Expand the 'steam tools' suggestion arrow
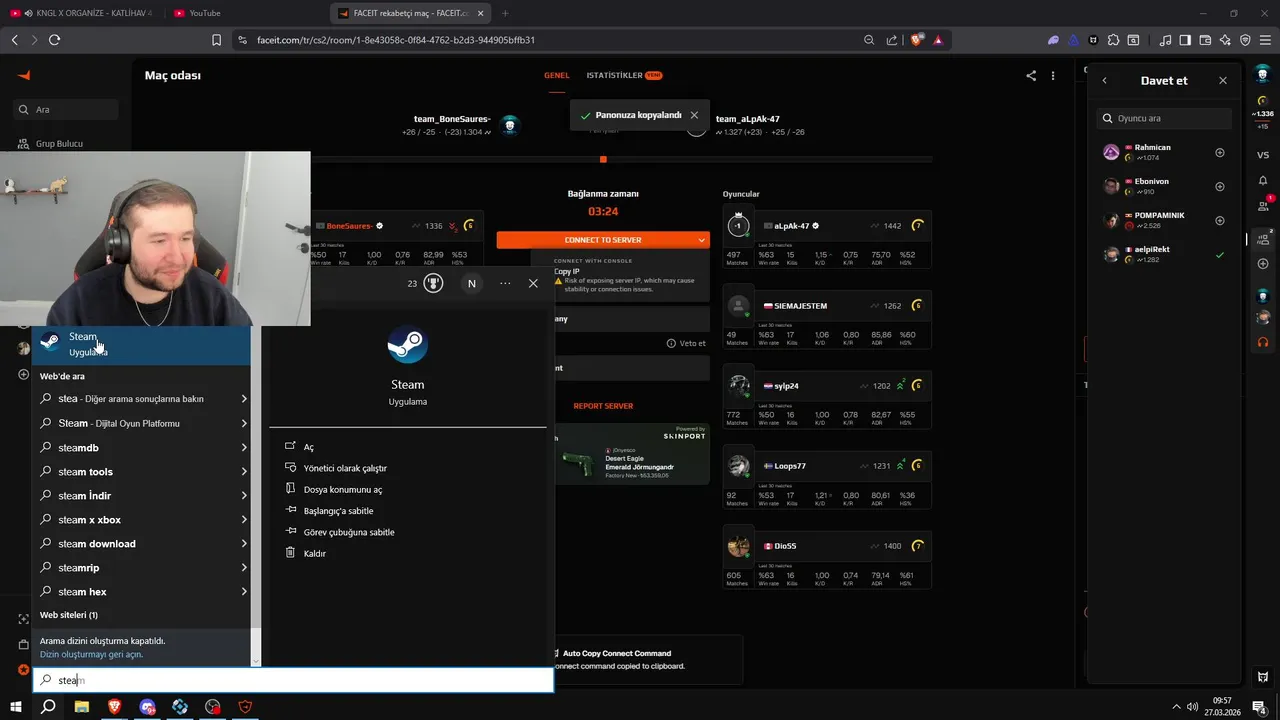This screenshot has height=720, width=1280. [244, 472]
